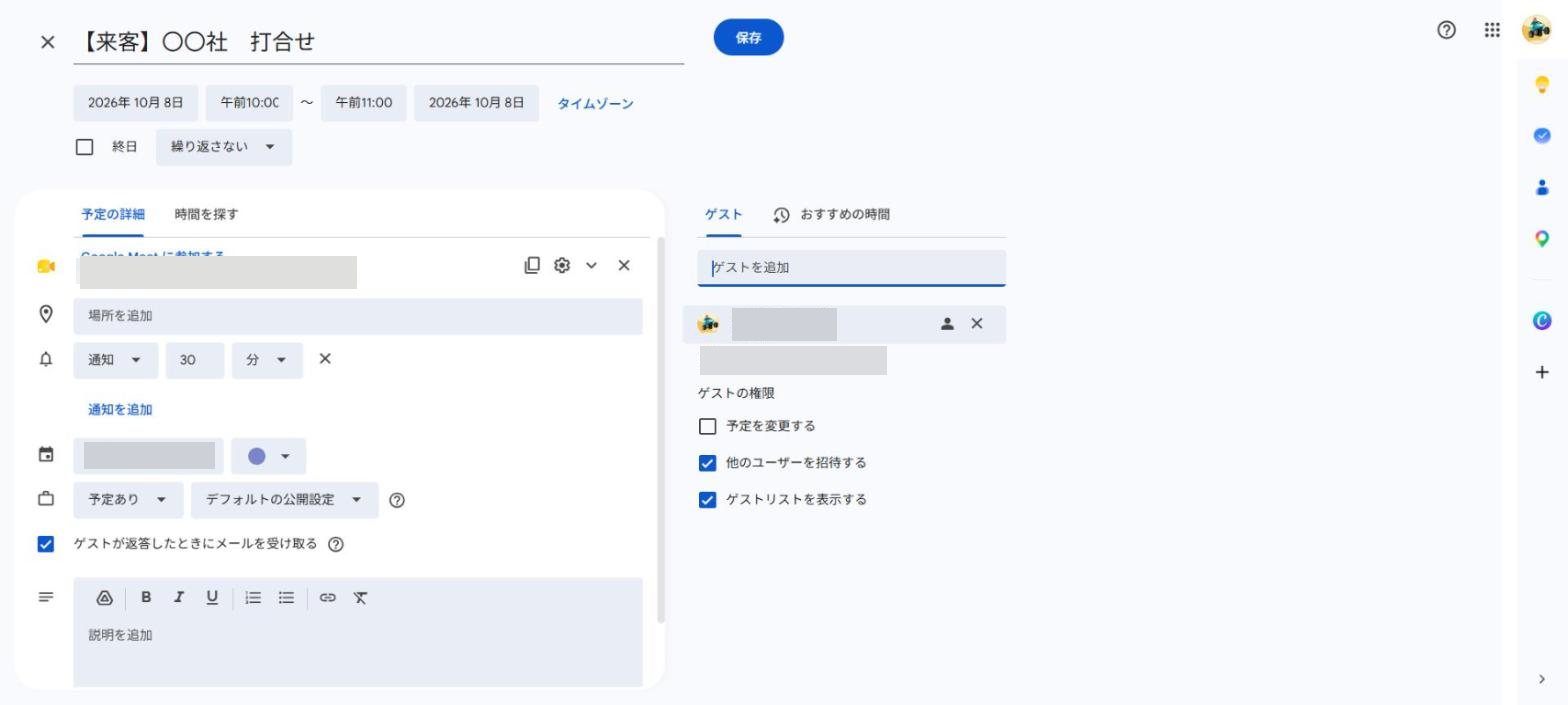This screenshot has width=1568, height=705.
Task: Toggle bold formatting in description
Action: point(146,597)
